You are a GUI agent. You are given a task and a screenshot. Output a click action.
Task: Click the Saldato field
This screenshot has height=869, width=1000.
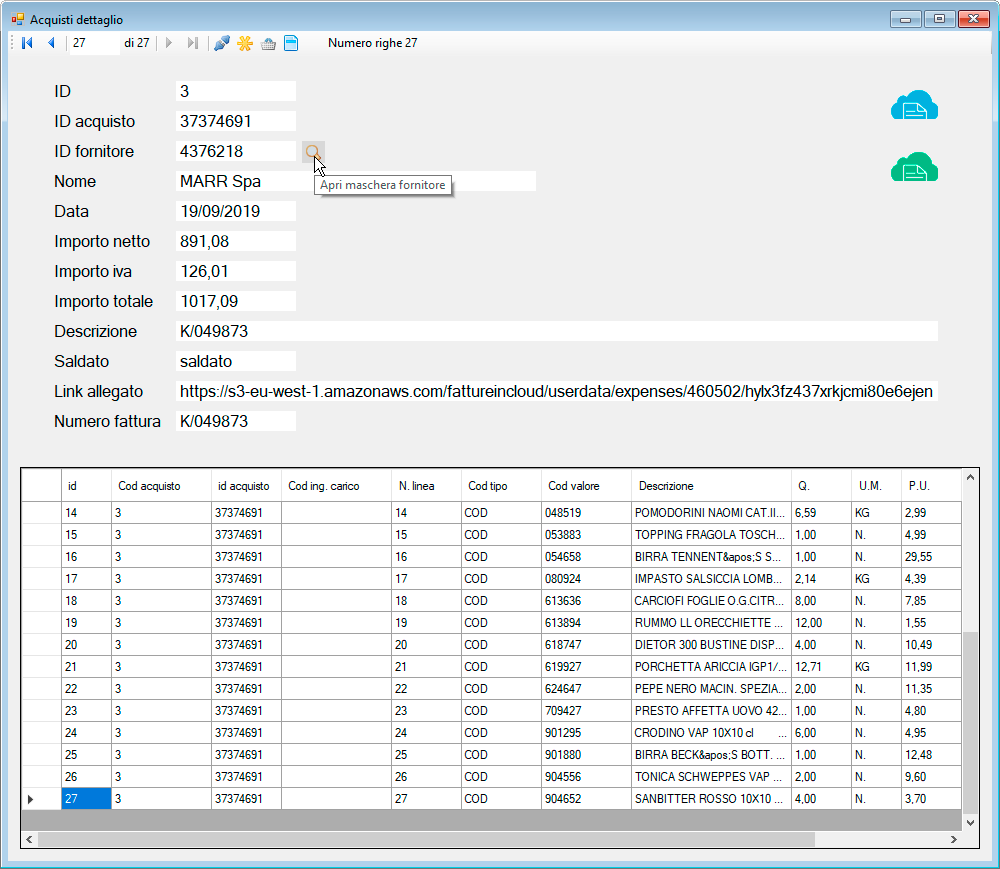point(235,361)
